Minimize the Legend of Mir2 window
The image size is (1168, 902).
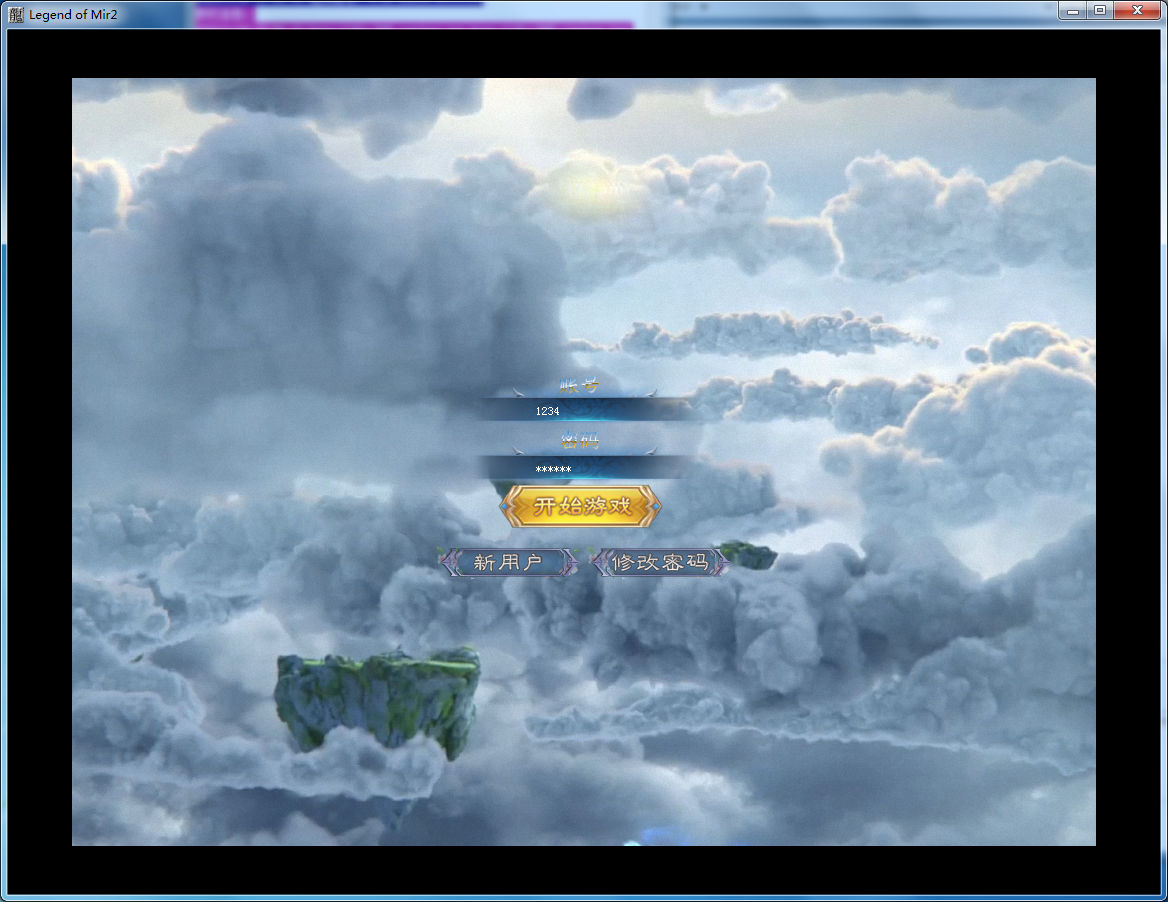click(x=1073, y=10)
